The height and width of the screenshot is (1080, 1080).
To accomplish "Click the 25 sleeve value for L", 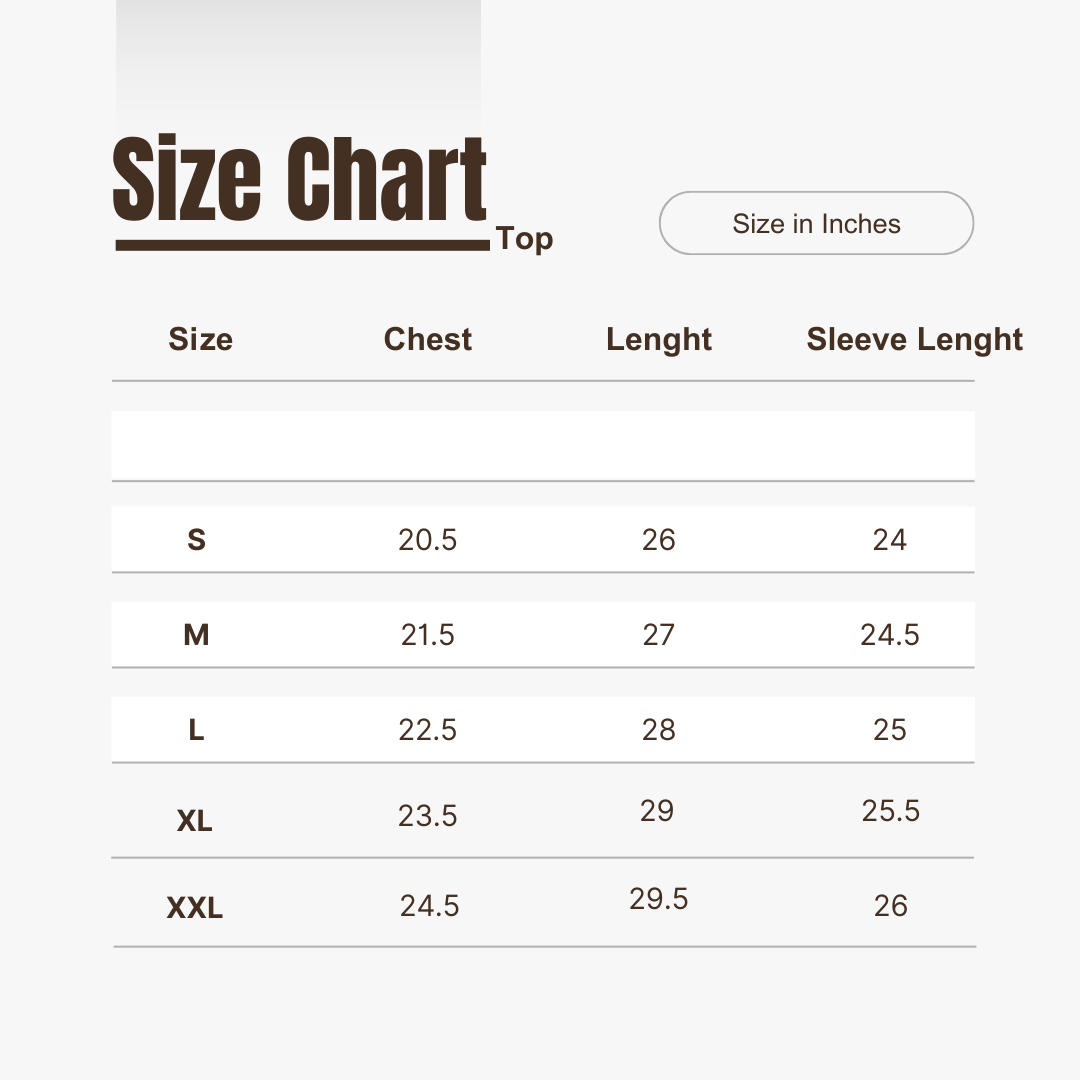I will coord(889,730).
